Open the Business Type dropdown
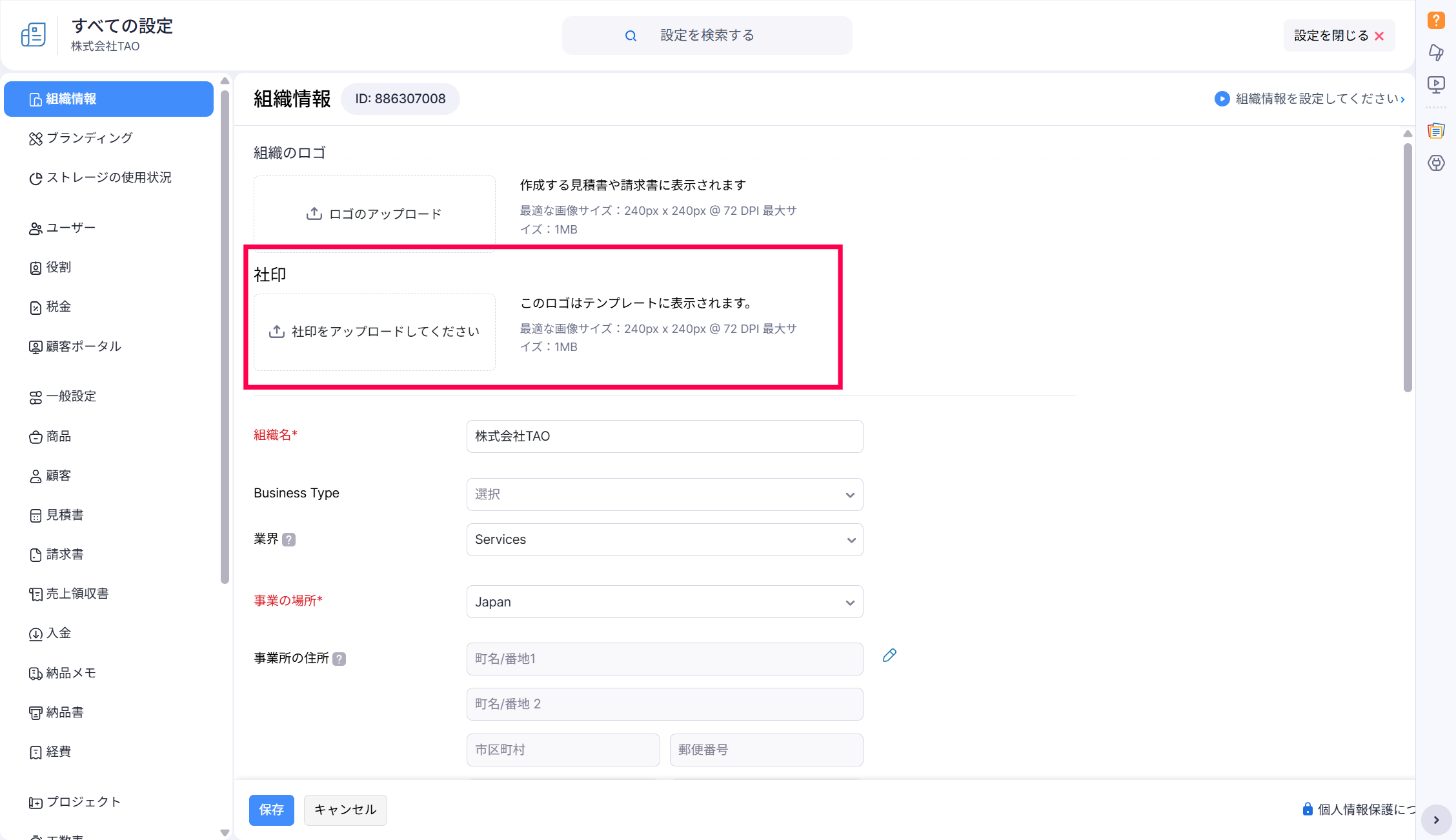The width and height of the screenshot is (1456, 840). [664, 494]
